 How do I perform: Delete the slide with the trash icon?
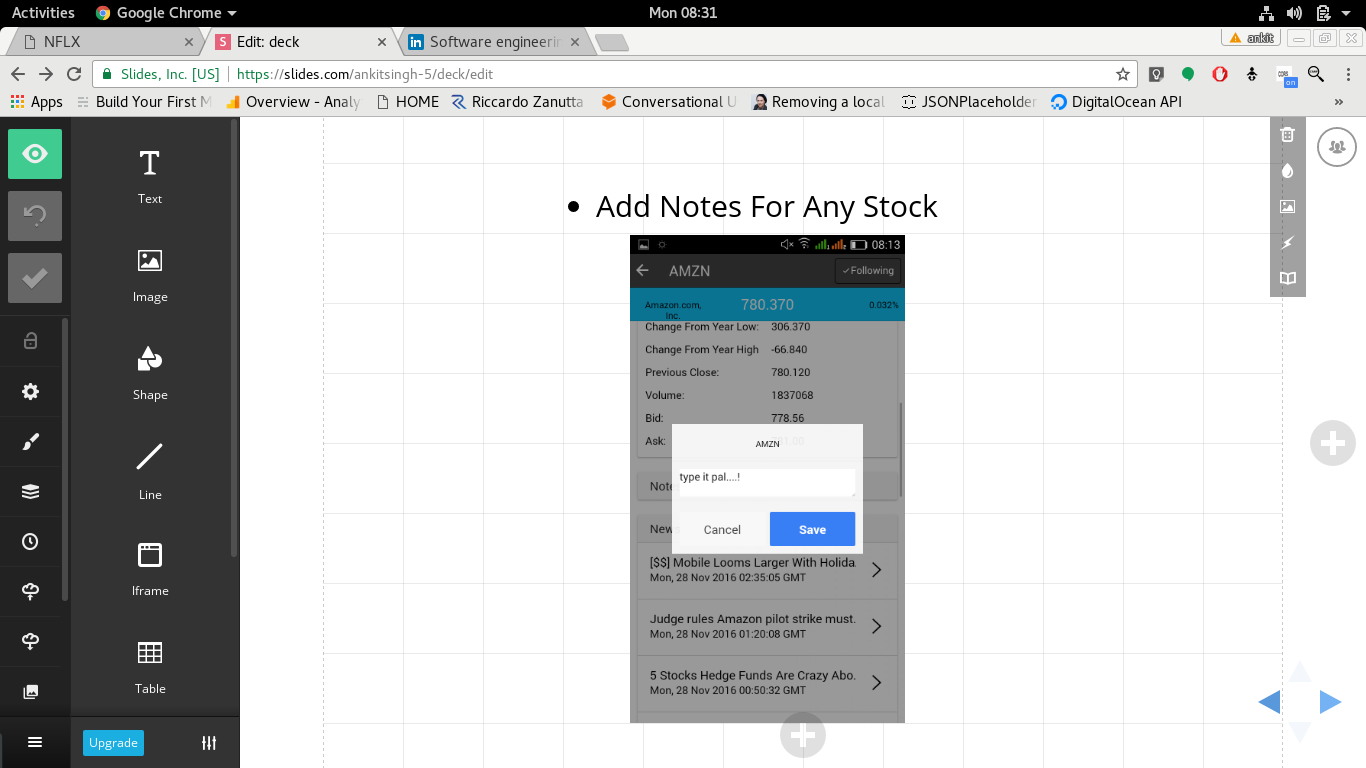click(x=1287, y=134)
